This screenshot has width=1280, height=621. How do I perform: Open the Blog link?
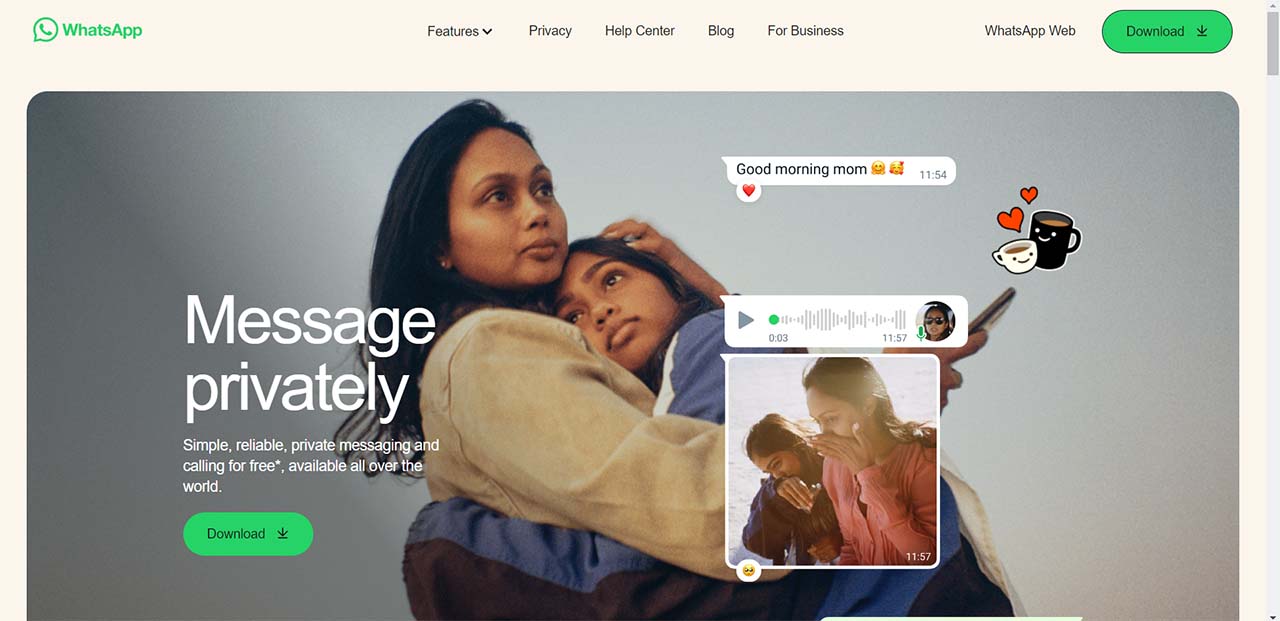point(721,31)
